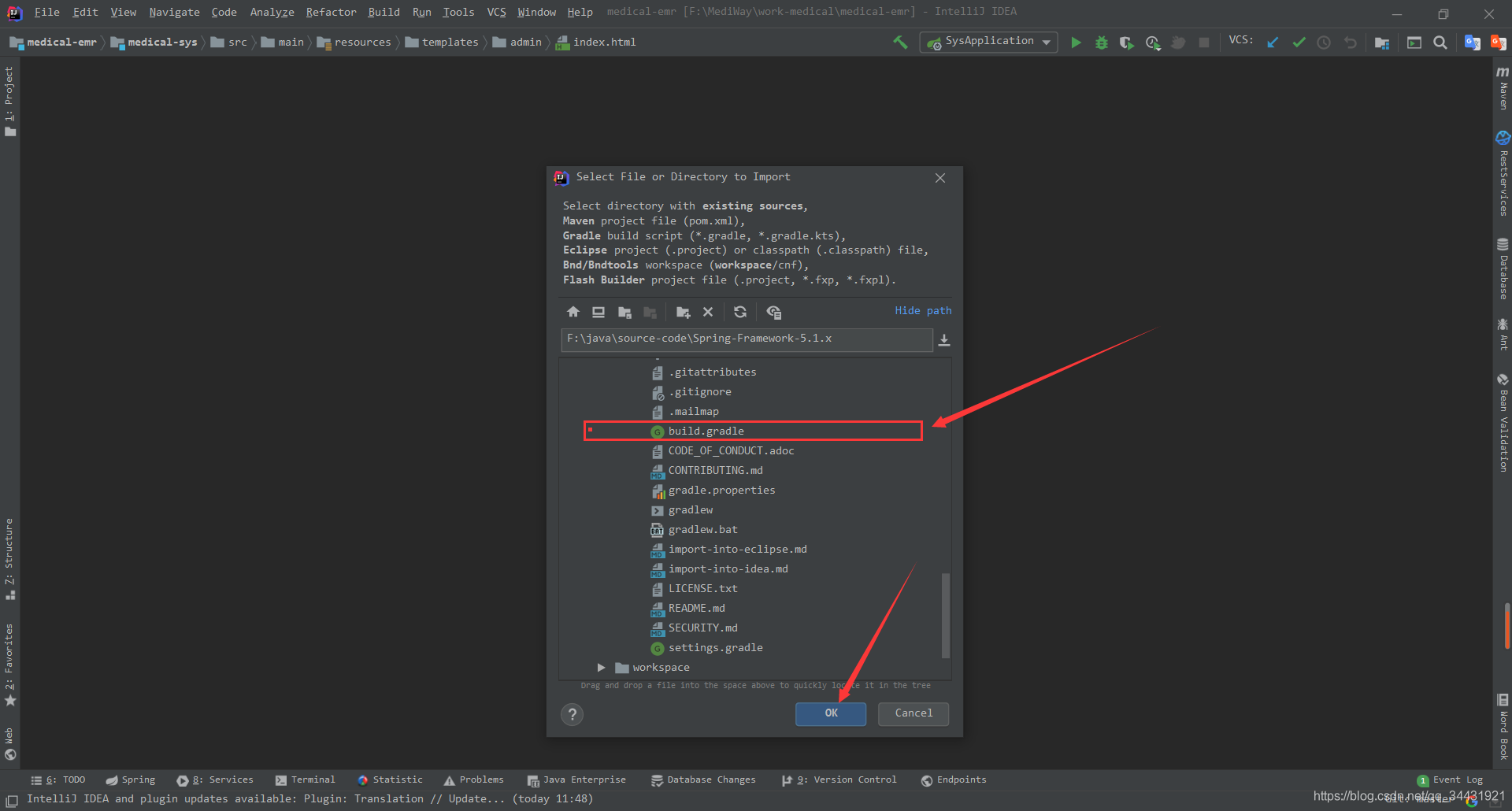Close the Select File or Directory dialog
The height and width of the screenshot is (811, 1512).
coord(940,178)
